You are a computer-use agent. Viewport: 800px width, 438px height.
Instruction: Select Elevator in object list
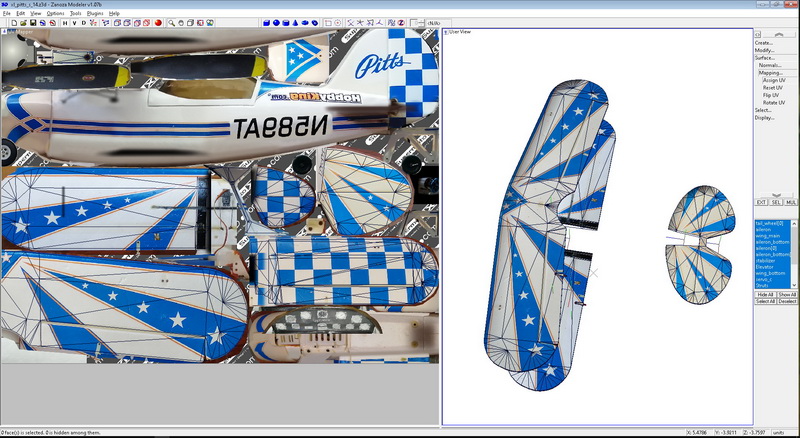(x=773, y=267)
